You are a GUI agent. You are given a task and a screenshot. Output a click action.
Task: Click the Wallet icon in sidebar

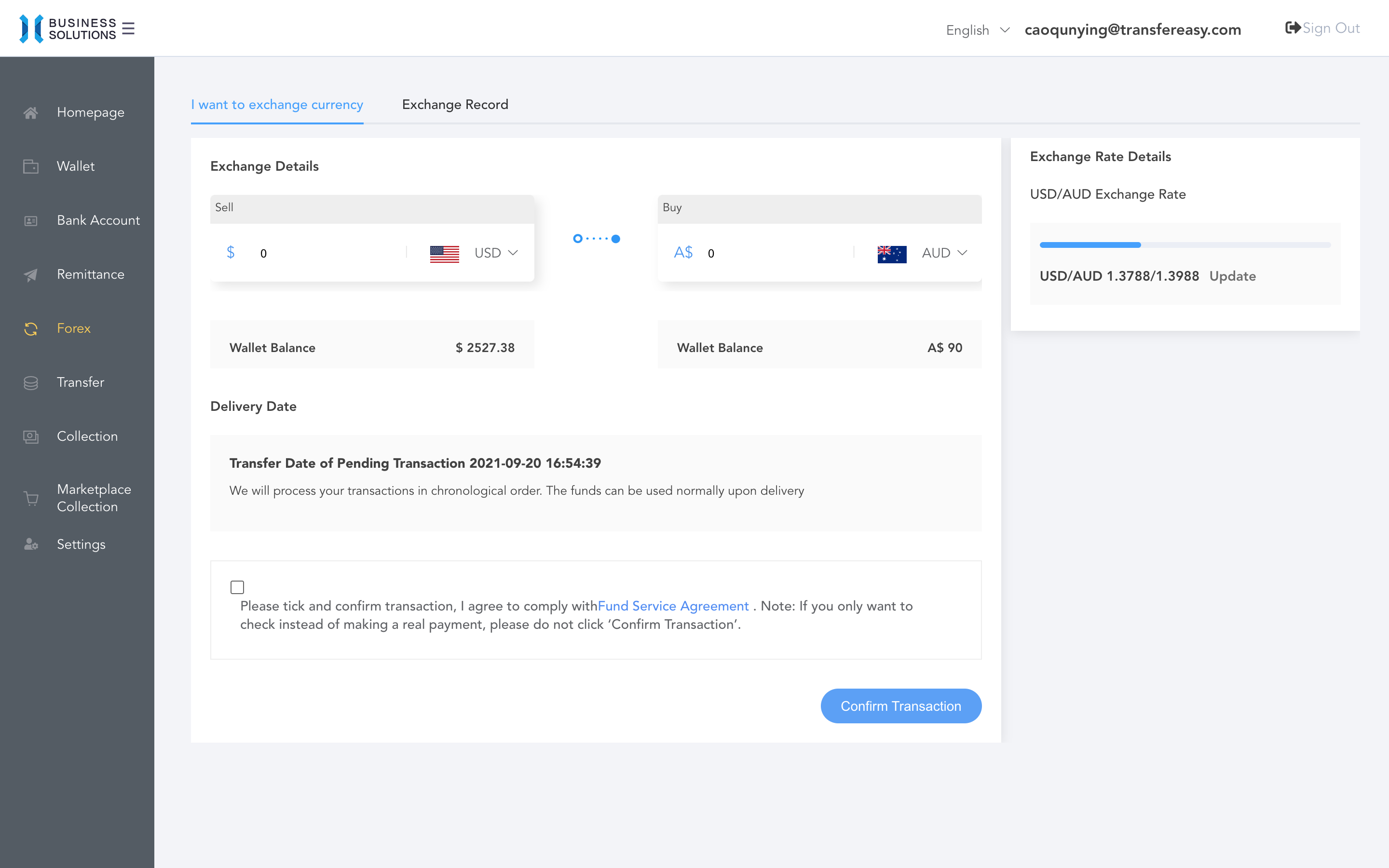31,166
